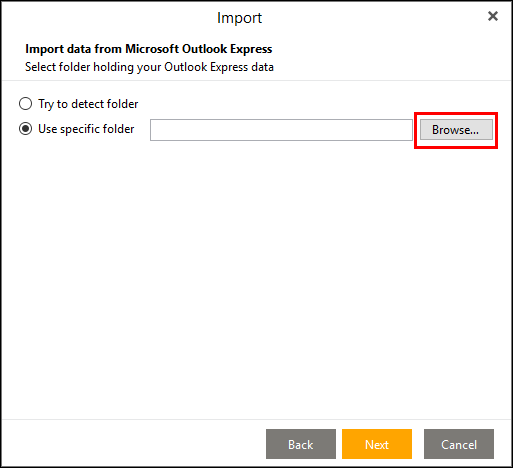Click the 'Import data from Microsoft Outlook Express' heading
Screen dimensions: 513x468
click(x=149, y=49)
